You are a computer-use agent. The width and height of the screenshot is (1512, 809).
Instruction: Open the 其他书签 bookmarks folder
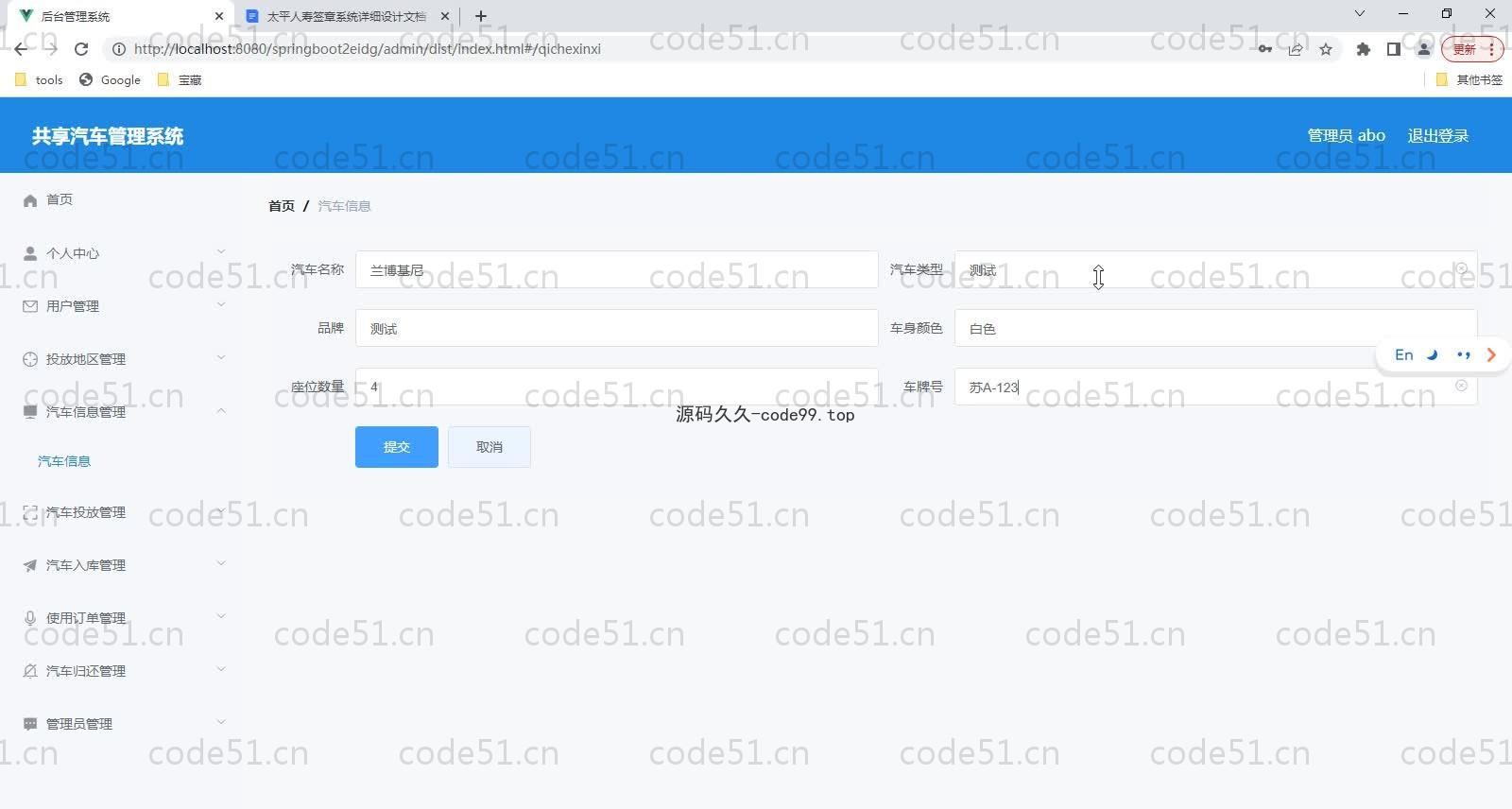[x=1469, y=80]
